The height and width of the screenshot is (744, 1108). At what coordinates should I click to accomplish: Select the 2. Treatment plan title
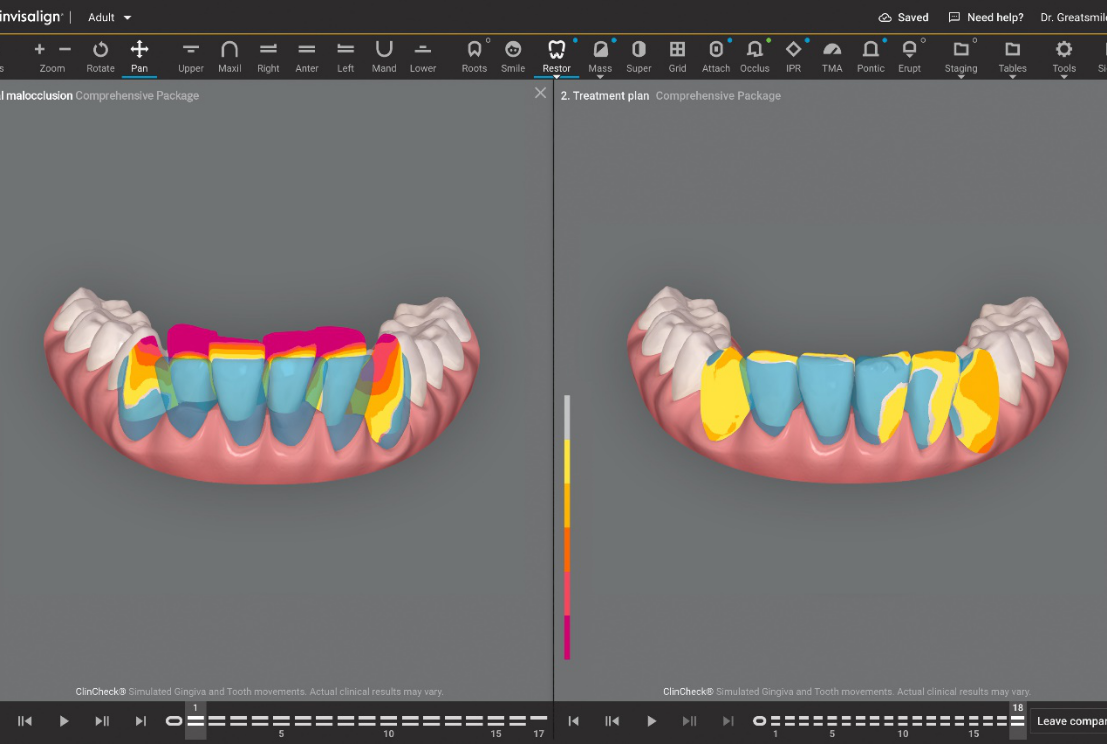(605, 95)
